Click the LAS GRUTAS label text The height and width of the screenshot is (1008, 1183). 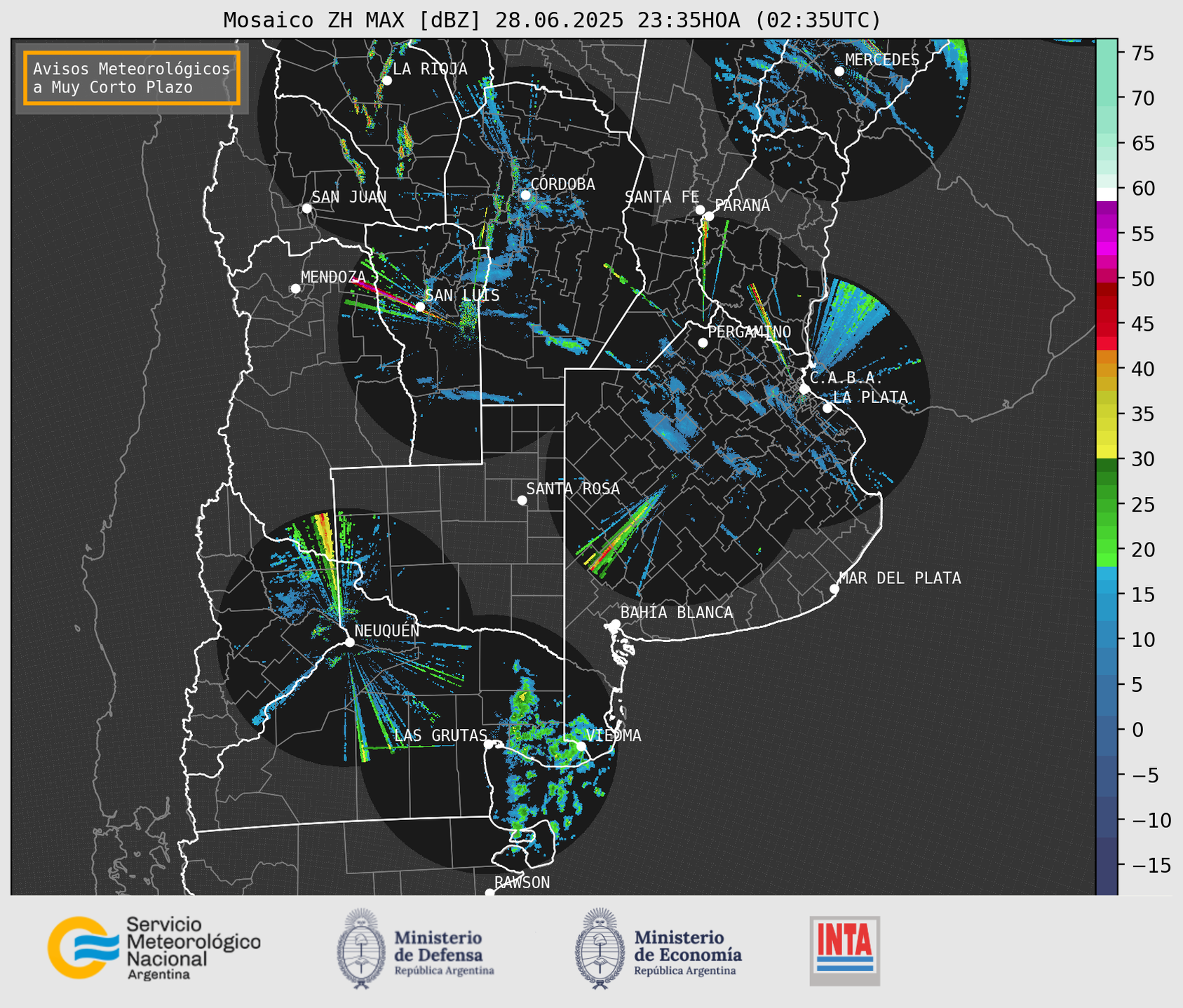(440, 735)
